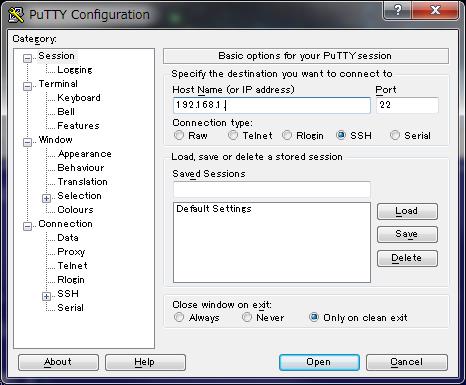This screenshot has width=466, height=385.
Task: Open the Appearance settings category
Action: click(85, 154)
